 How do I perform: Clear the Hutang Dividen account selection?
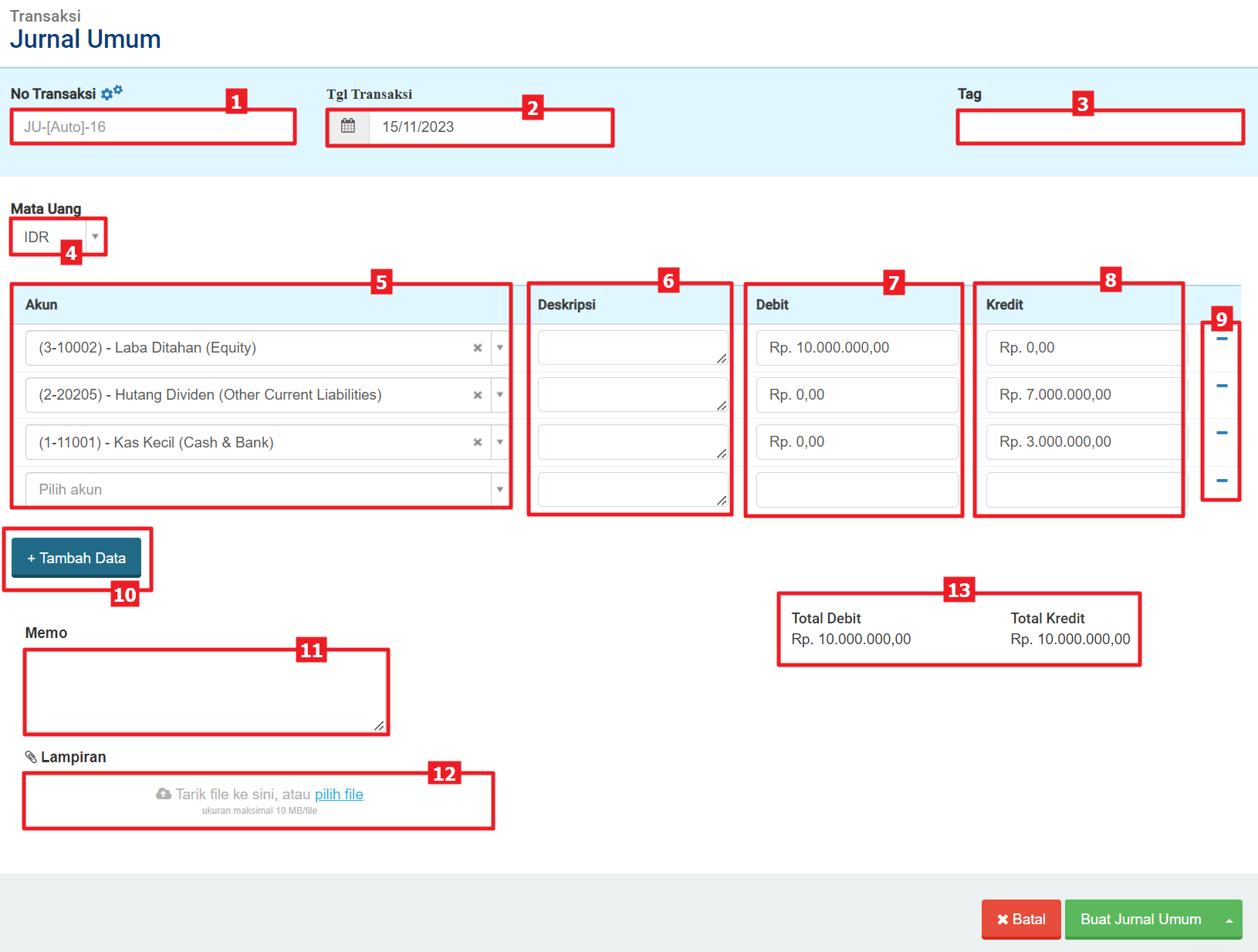point(478,395)
